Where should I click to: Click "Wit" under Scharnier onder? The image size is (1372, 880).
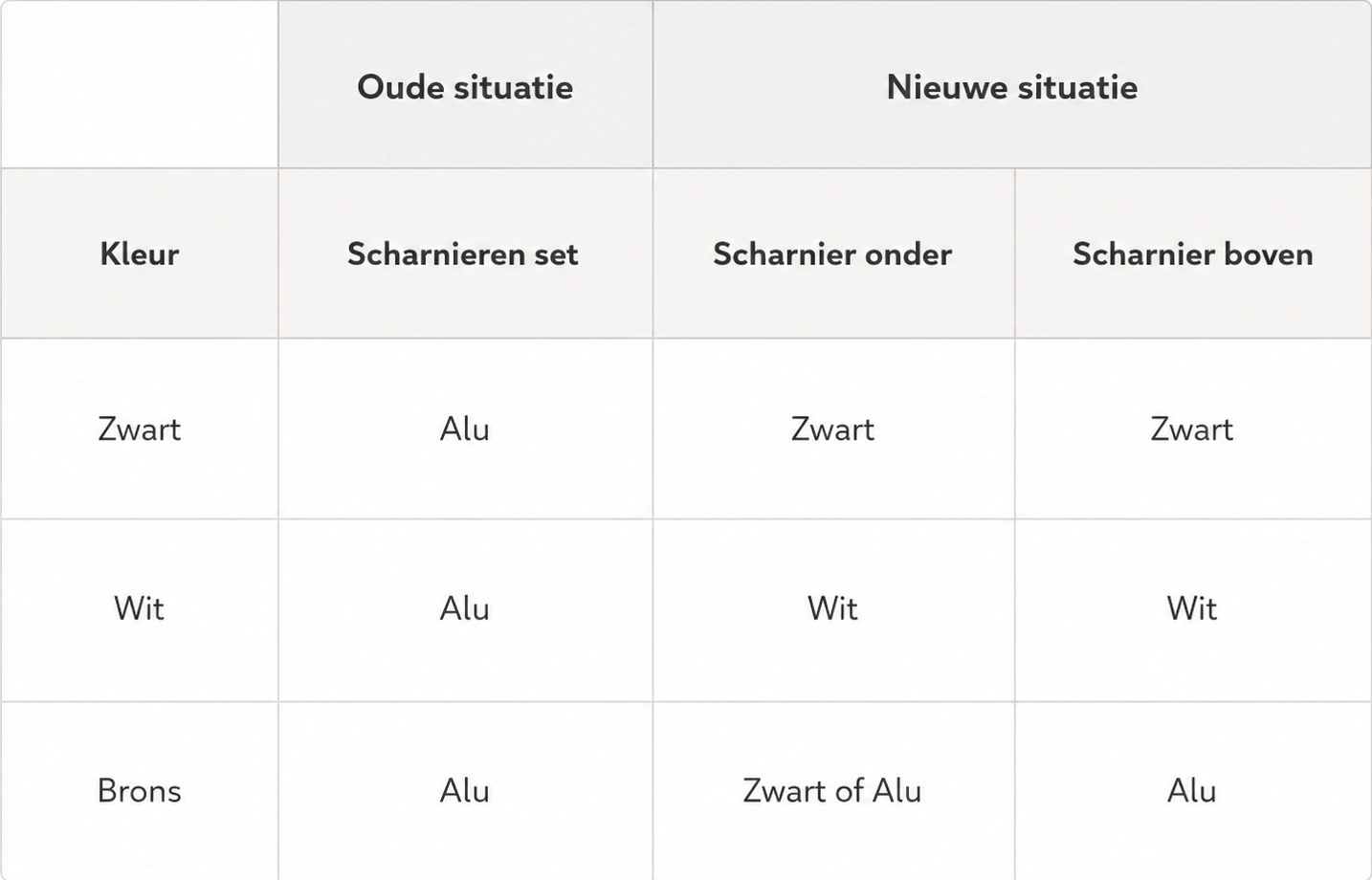833,608
